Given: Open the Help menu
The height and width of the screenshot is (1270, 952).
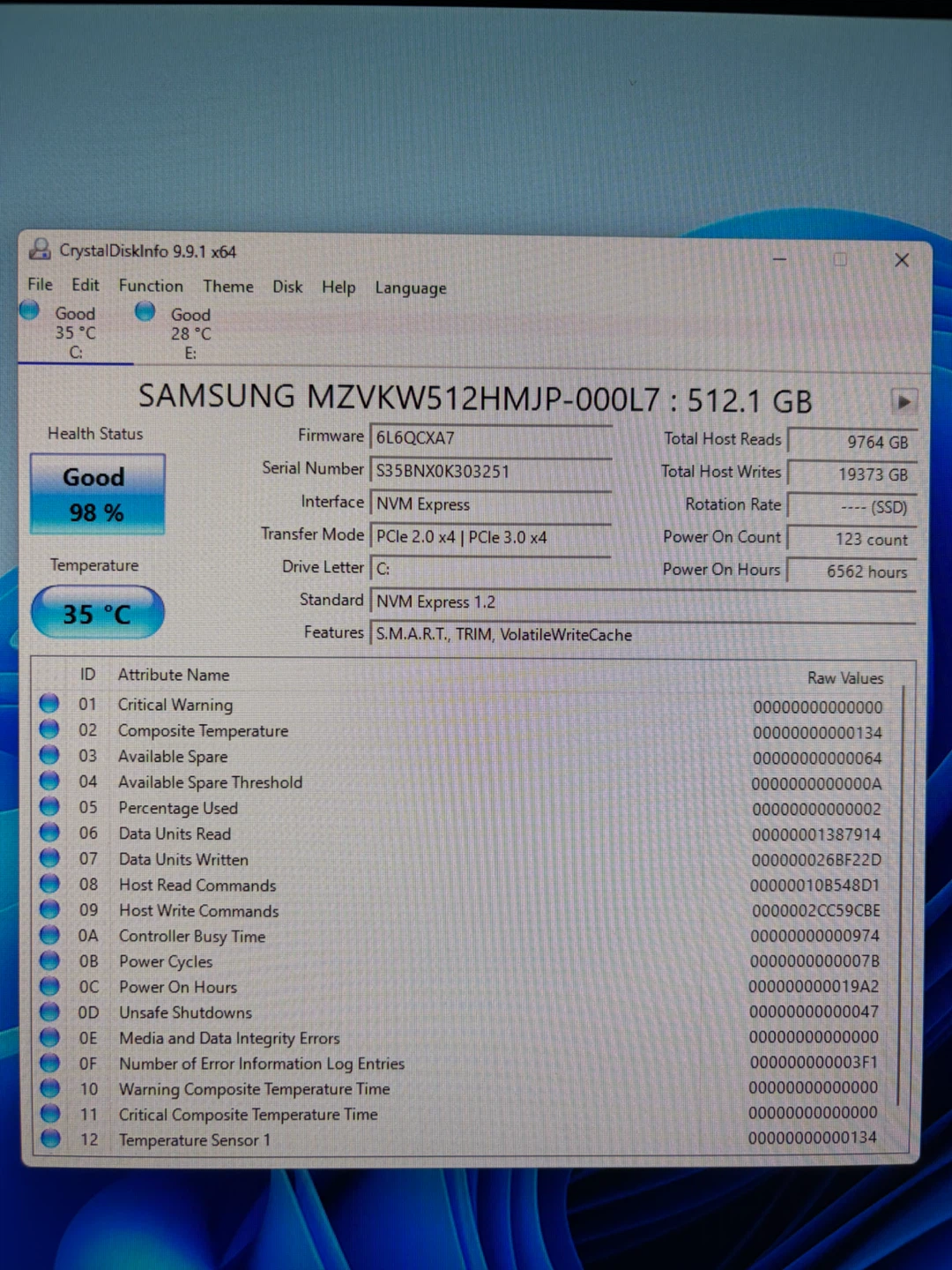Looking at the screenshot, I should tap(338, 288).
